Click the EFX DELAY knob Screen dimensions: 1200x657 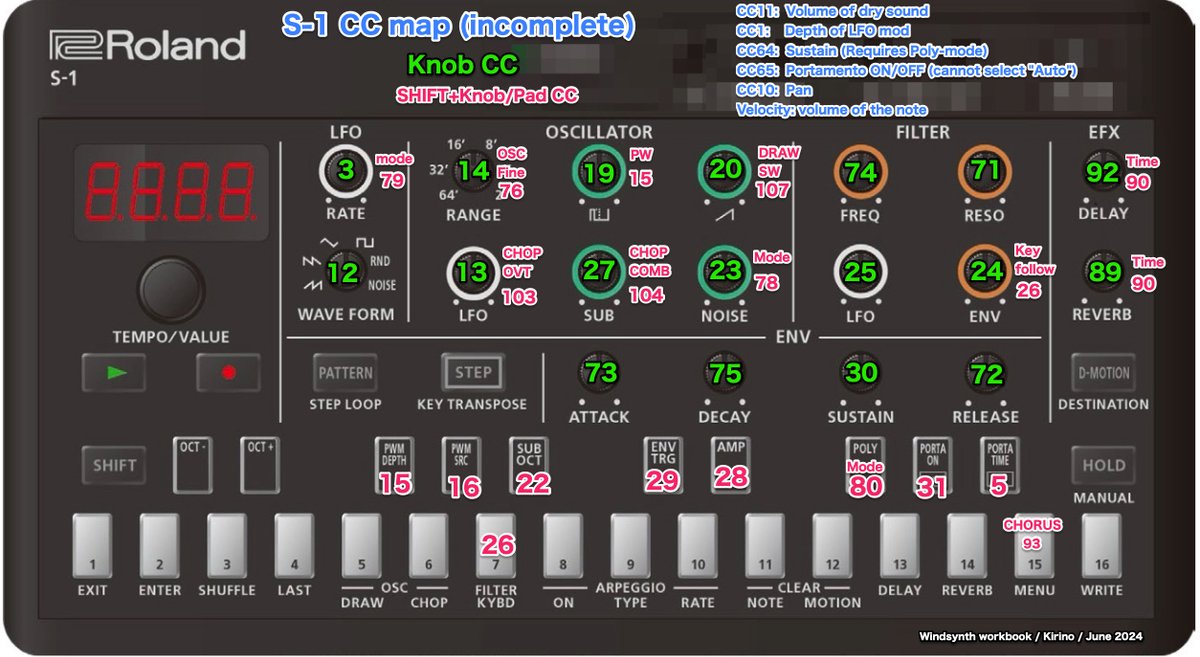coord(1103,171)
